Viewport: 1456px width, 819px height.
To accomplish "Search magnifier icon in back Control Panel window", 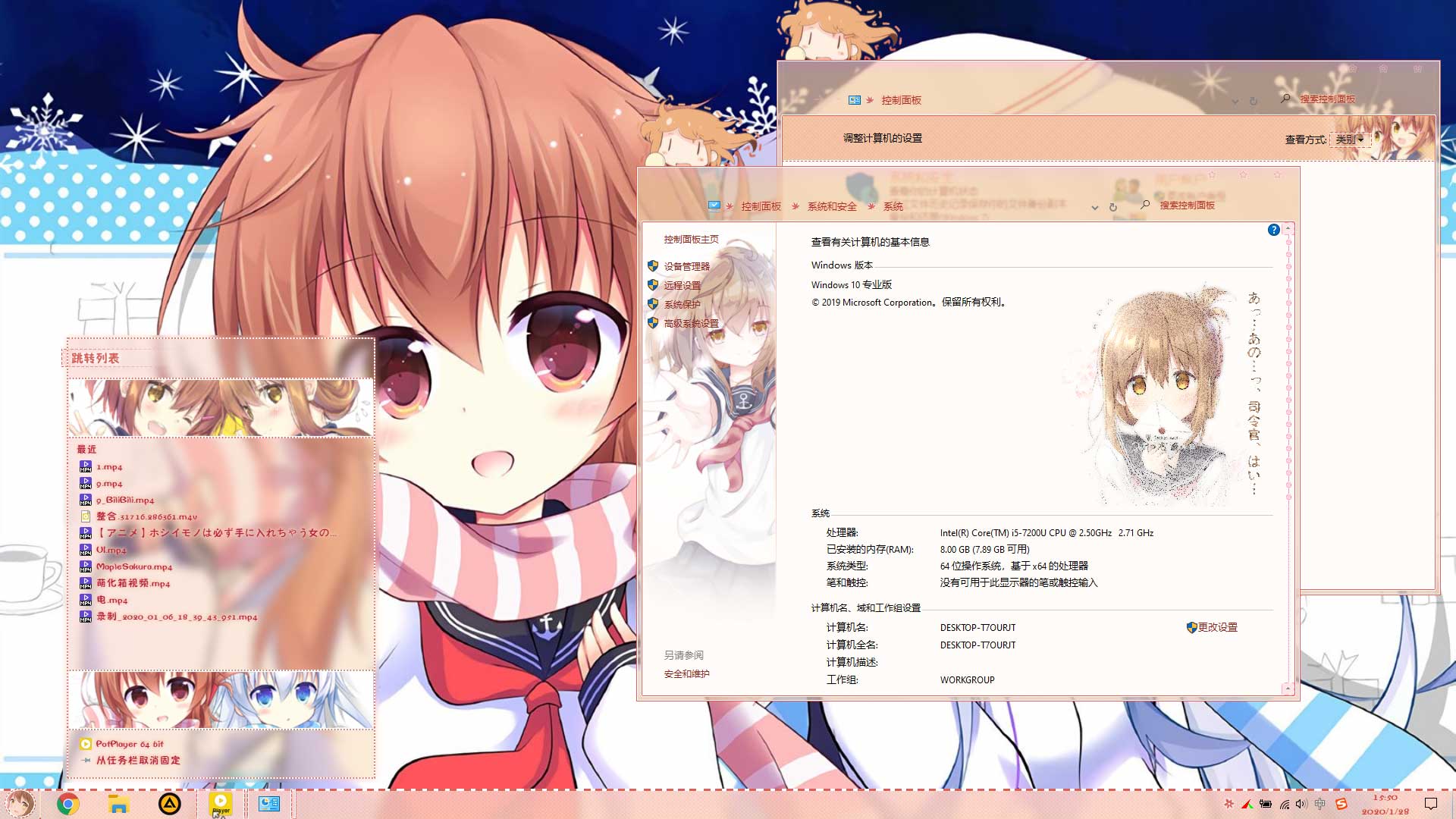I will coord(1285,99).
